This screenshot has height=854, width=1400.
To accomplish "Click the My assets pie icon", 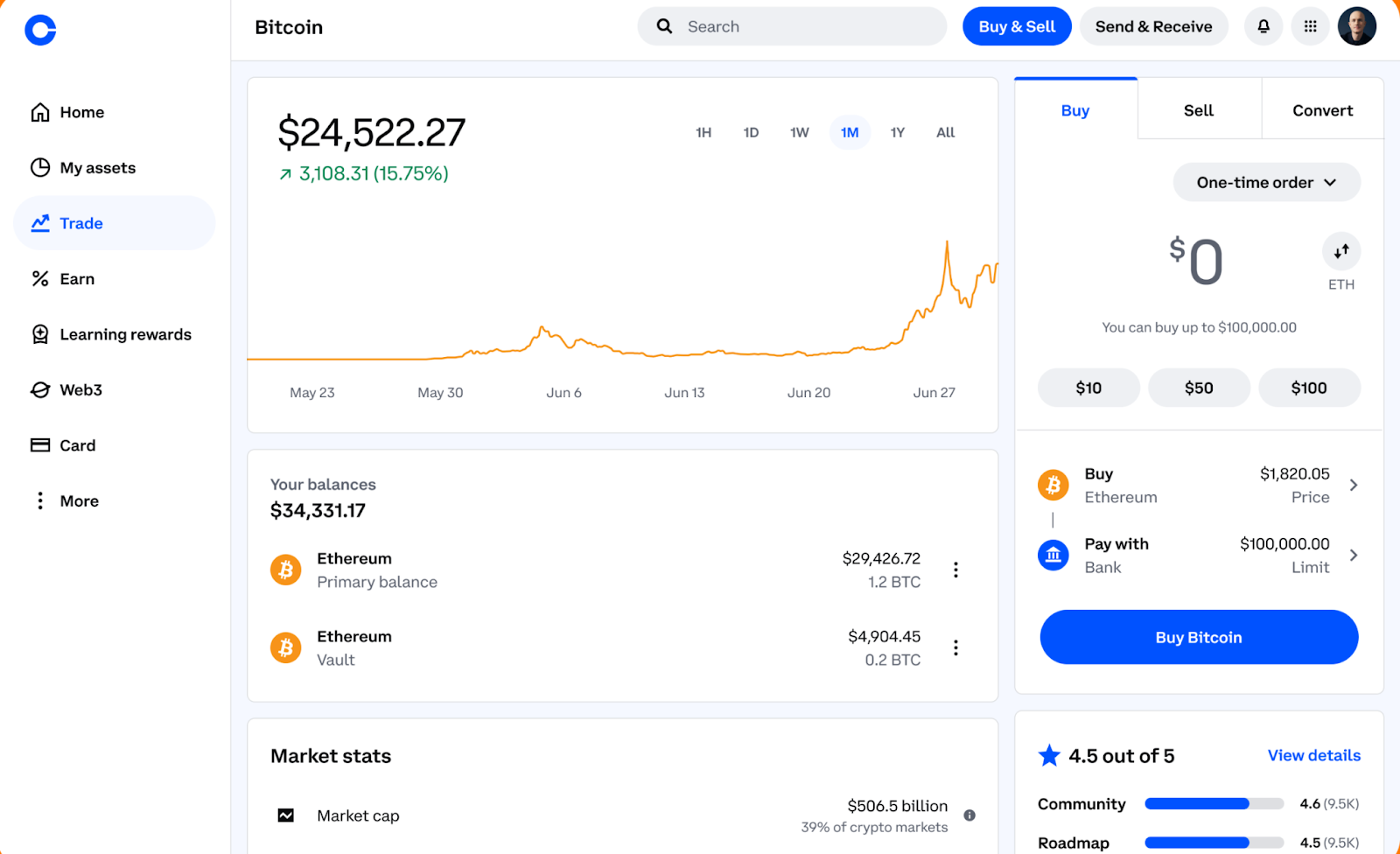I will [40, 167].
